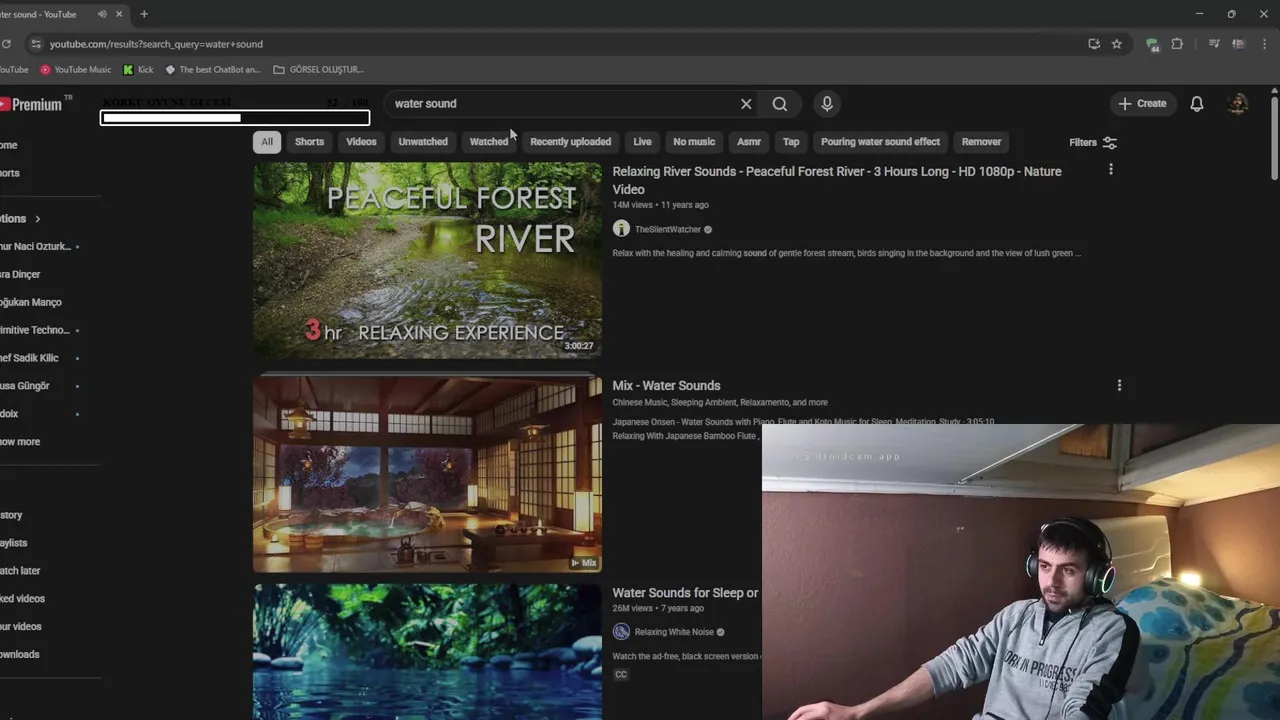The image size is (1280, 720).
Task: Click the water sound search field
Action: click(x=560, y=104)
